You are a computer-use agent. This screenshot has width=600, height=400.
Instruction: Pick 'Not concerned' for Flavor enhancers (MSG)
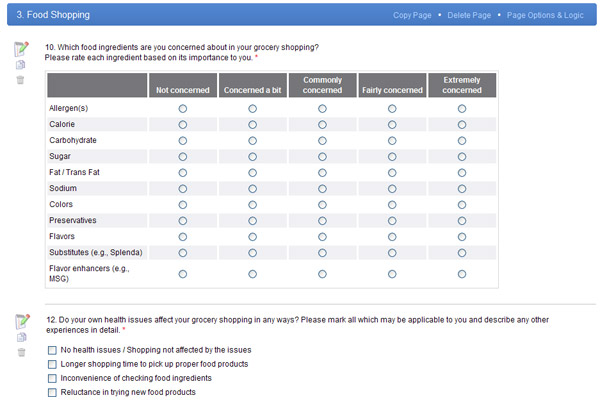182,273
